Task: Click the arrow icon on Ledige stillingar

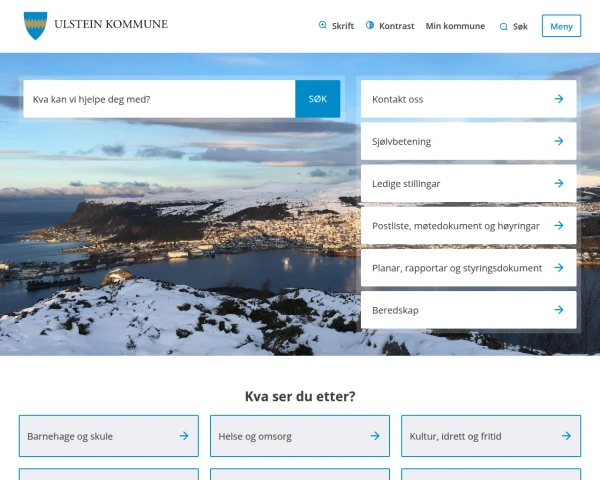Action: 559,183
